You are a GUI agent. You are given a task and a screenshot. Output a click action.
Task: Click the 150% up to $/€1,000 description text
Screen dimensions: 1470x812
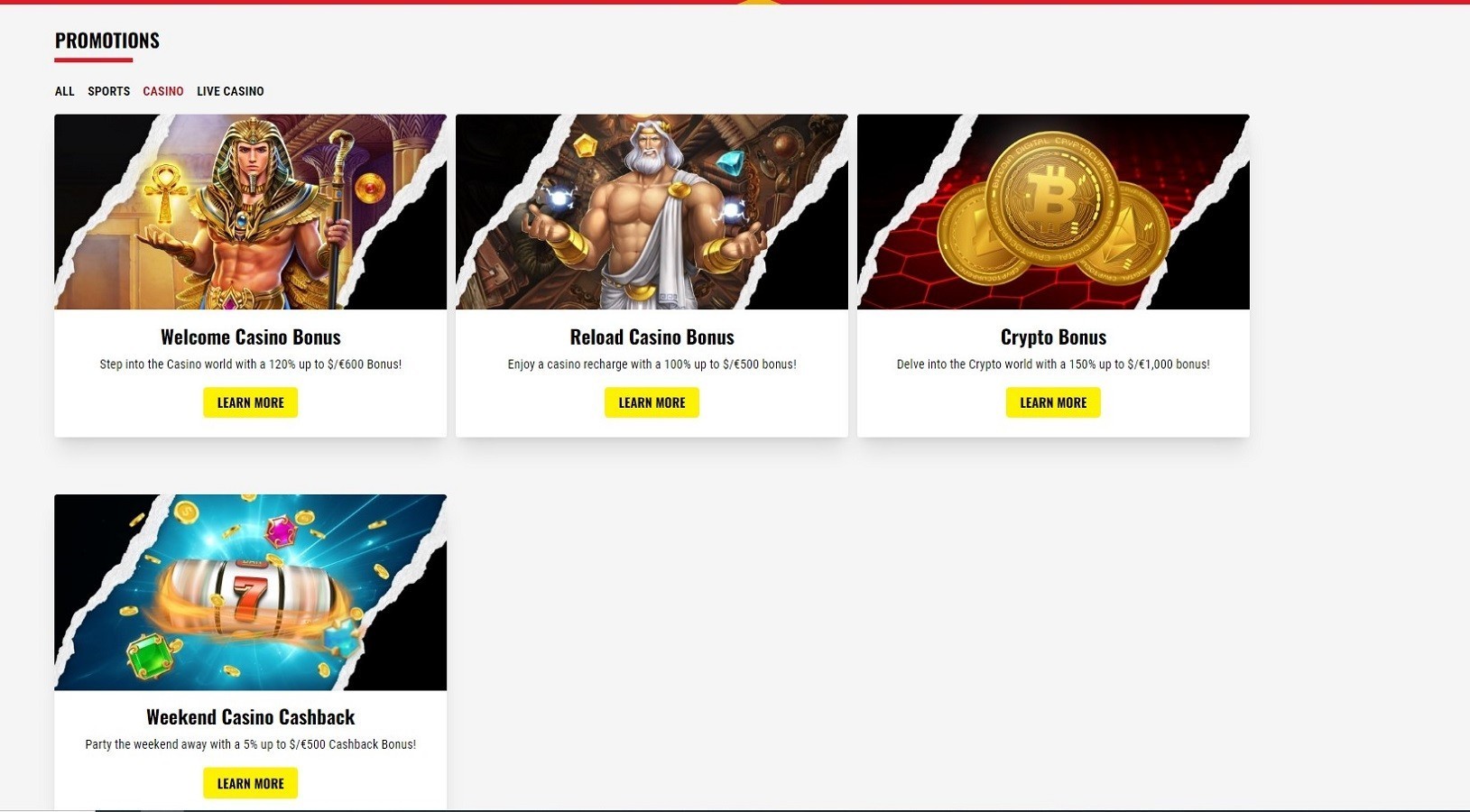[x=1053, y=364]
